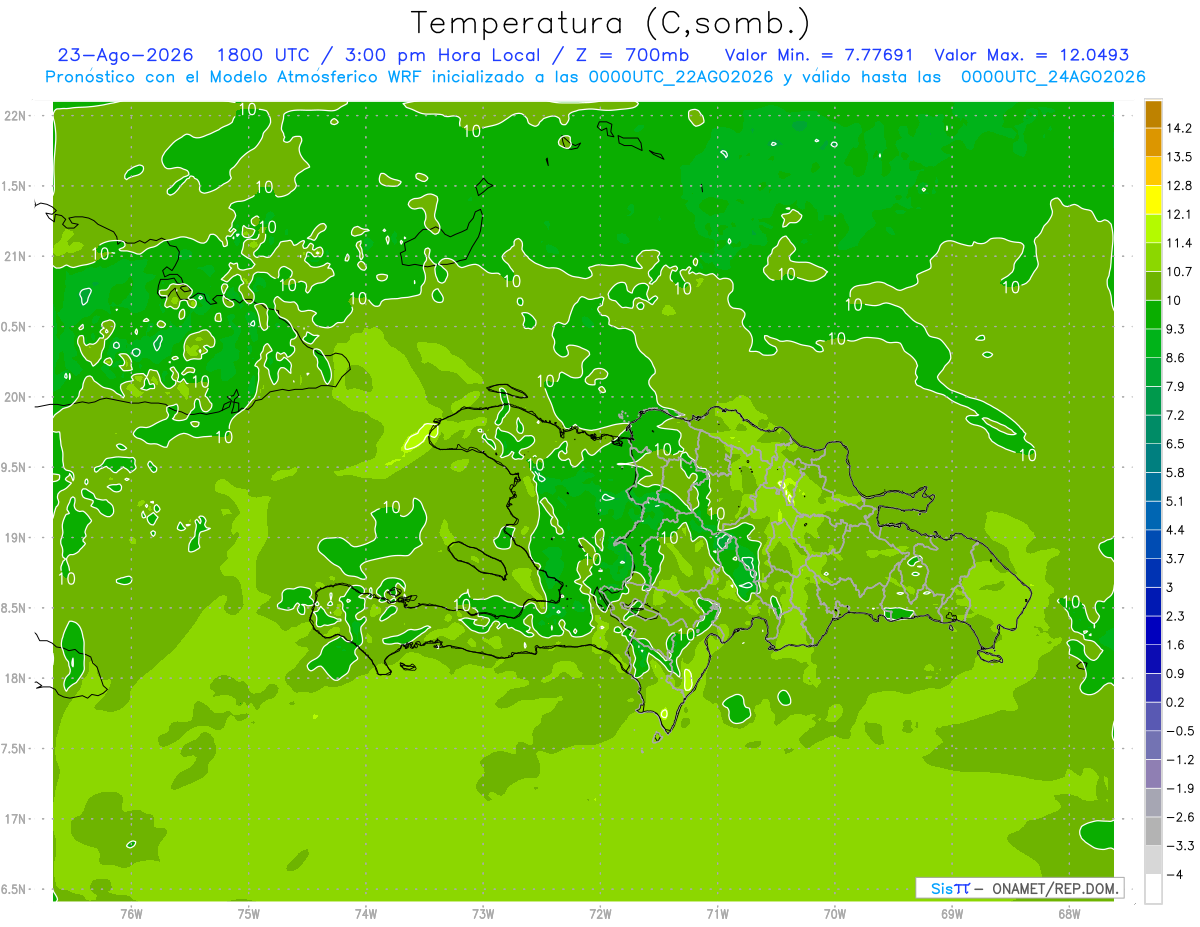Click the "4.4" color scale label

[1176, 530]
